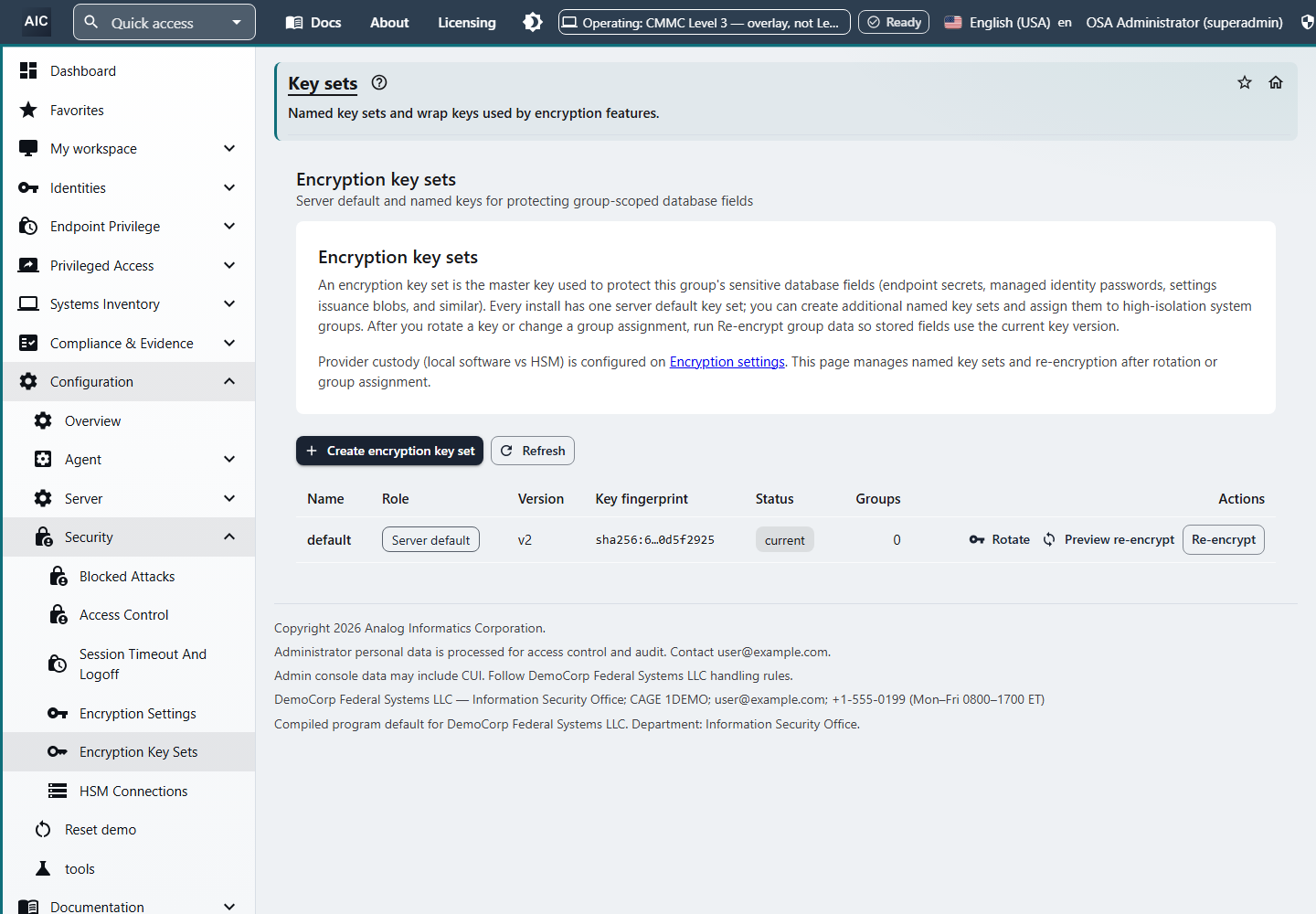This screenshot has width=1316, height=914.
Task: Open the Licensing menu item
Action: click(467, 22)
